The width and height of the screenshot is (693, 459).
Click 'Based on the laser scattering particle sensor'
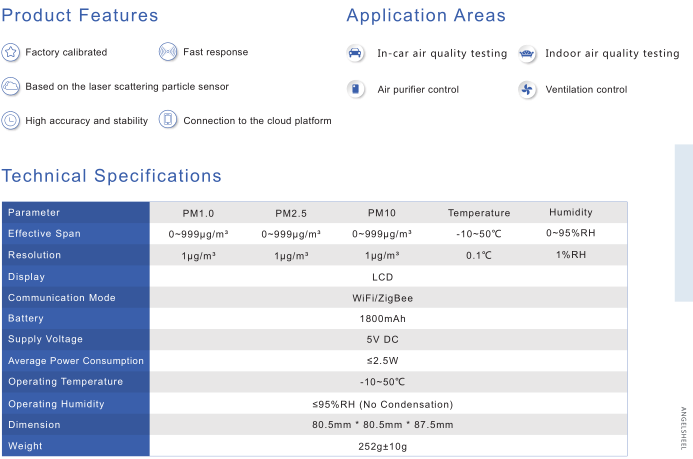[x=127, y=87]
